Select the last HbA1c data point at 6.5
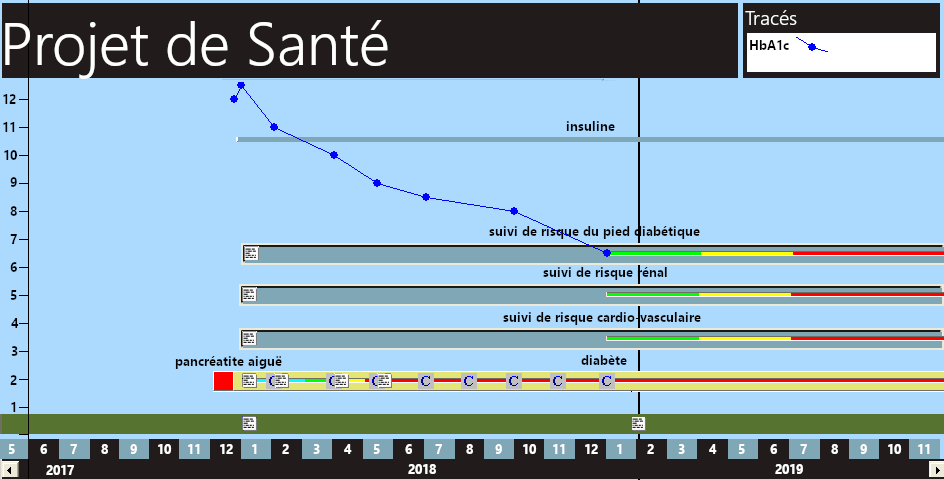The image size is (944, 480). coord(607,253)
